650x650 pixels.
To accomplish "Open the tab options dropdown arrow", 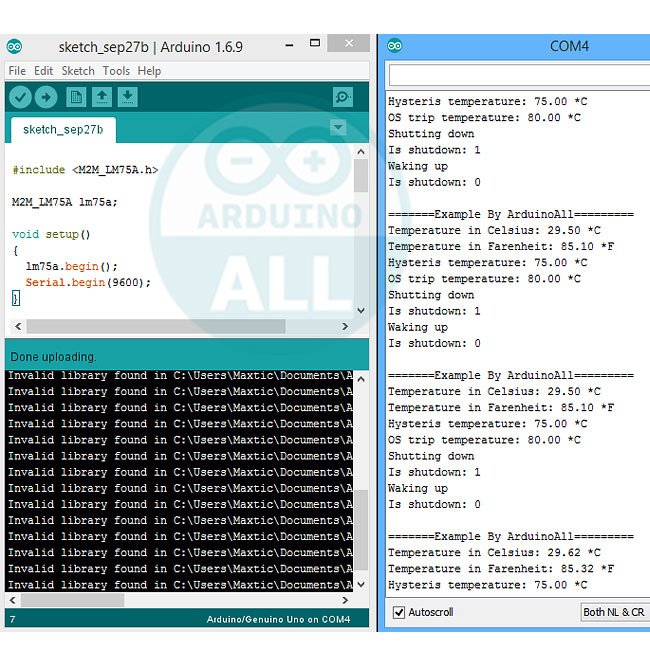I will click(x=338, y=127).
